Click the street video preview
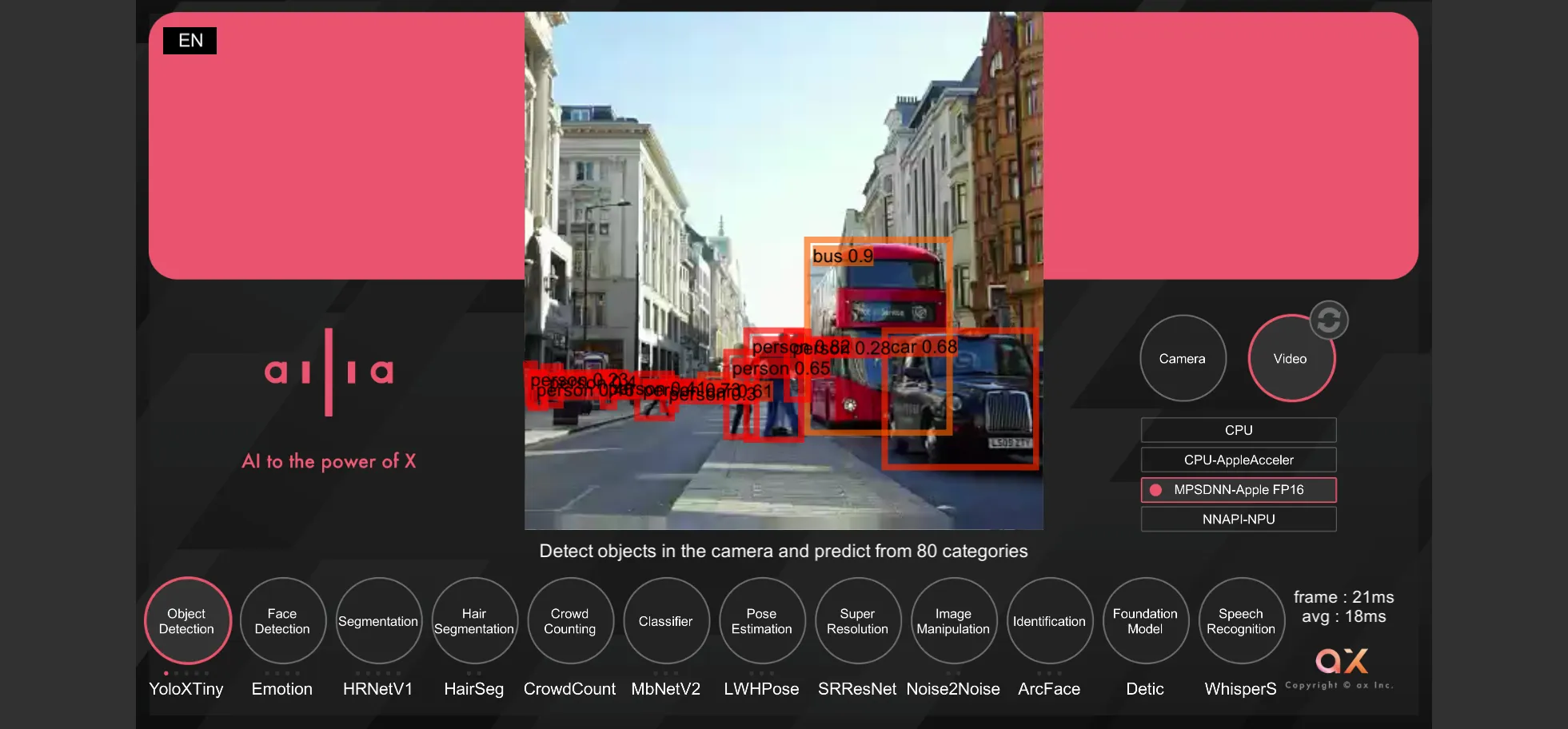Viewport: 1568px width, 729px height. 784,270
